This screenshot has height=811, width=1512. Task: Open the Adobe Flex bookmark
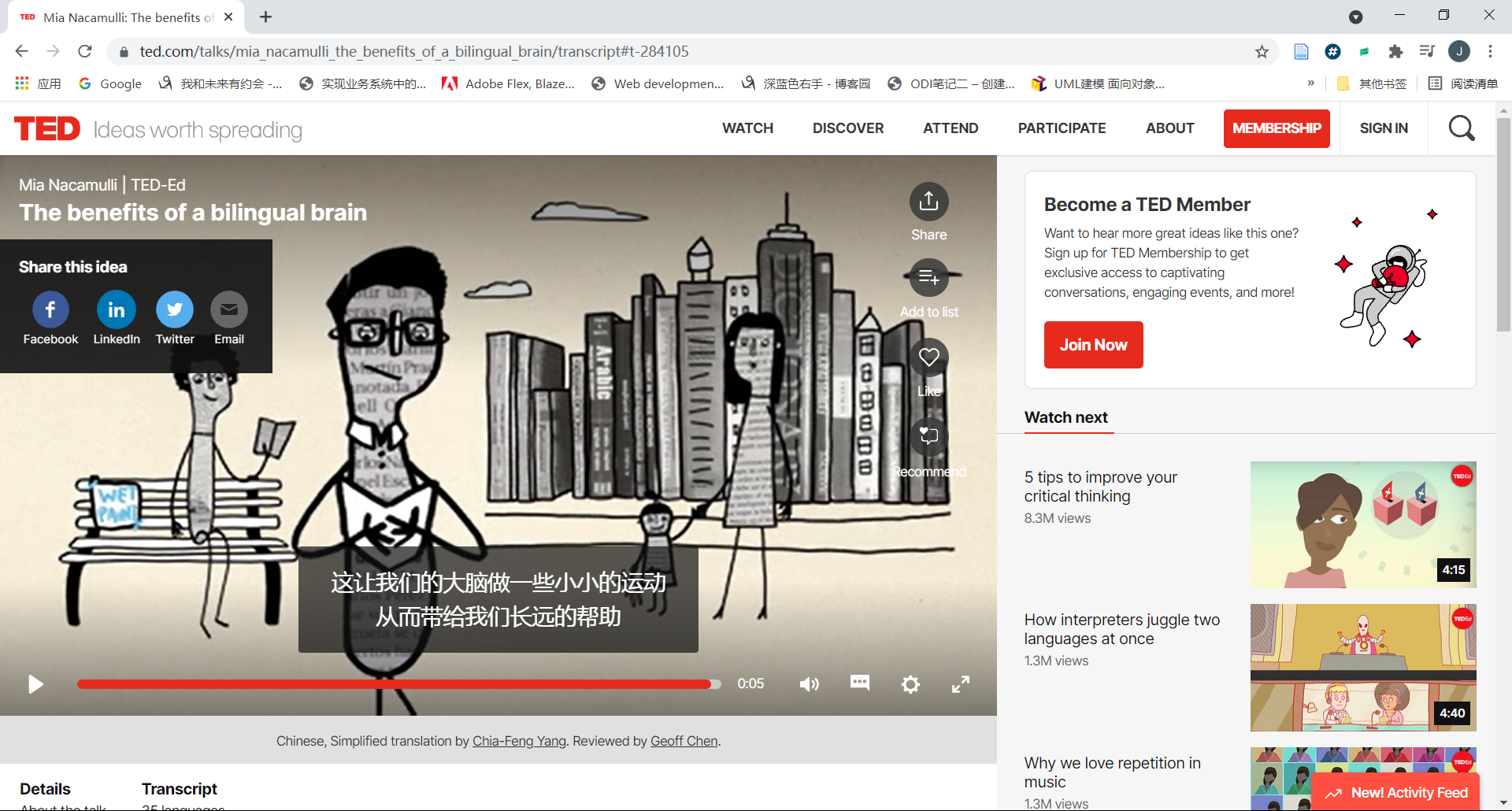[508, 83]
